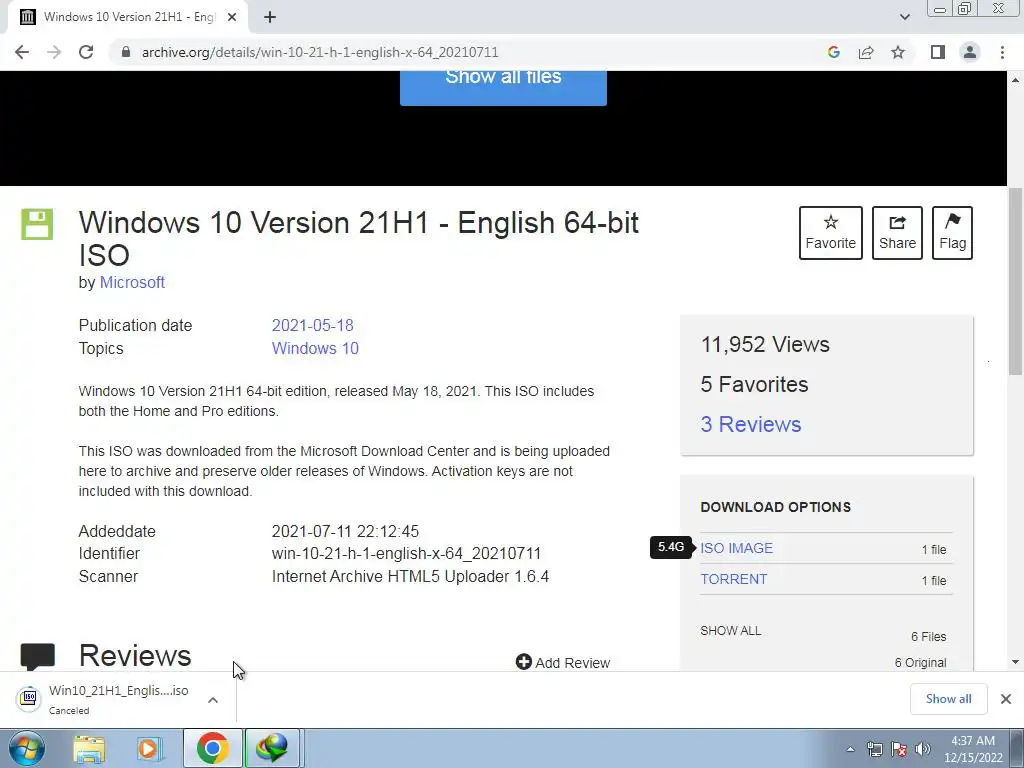Click the vertical scrollbar thumb
This screenshot has width=1024, height=768.
tap(1016, 280)
